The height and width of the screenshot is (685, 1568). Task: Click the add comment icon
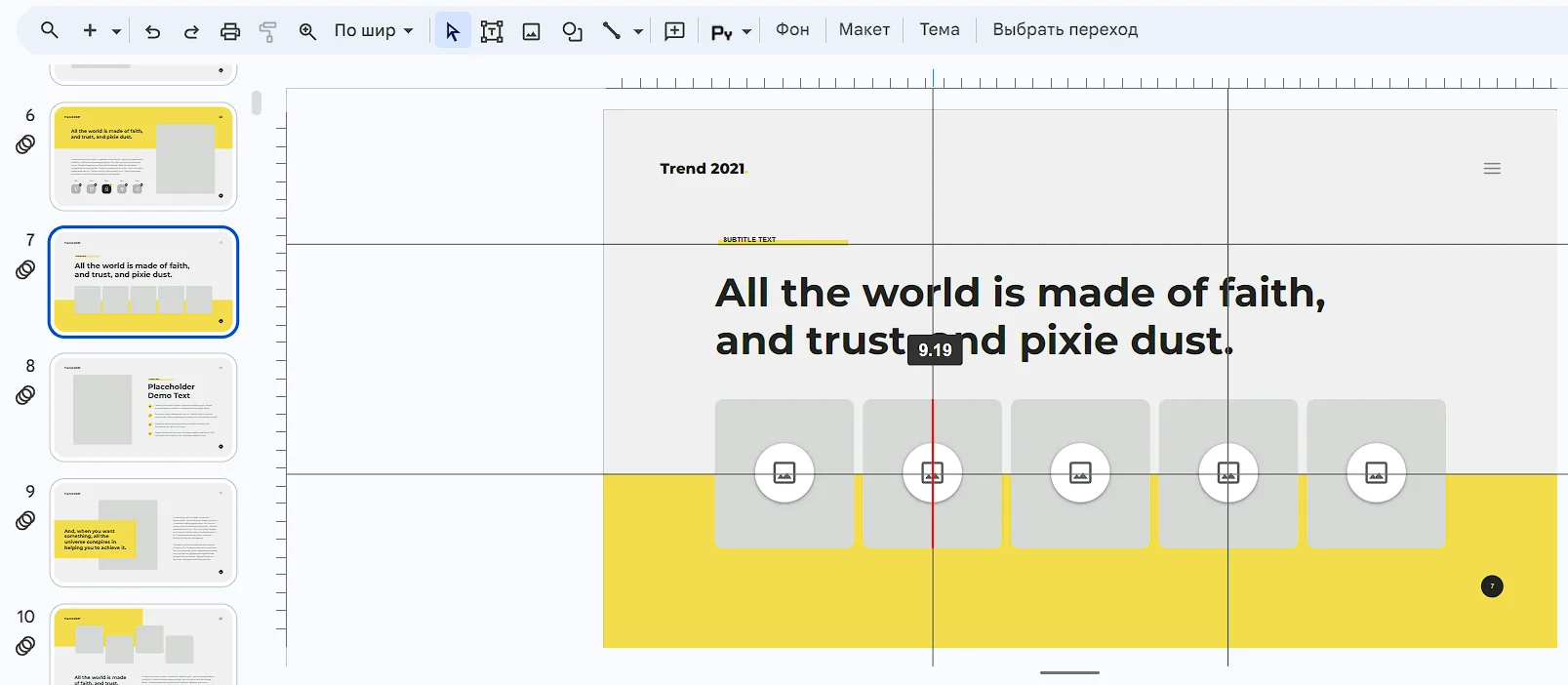tap(674, 31)
